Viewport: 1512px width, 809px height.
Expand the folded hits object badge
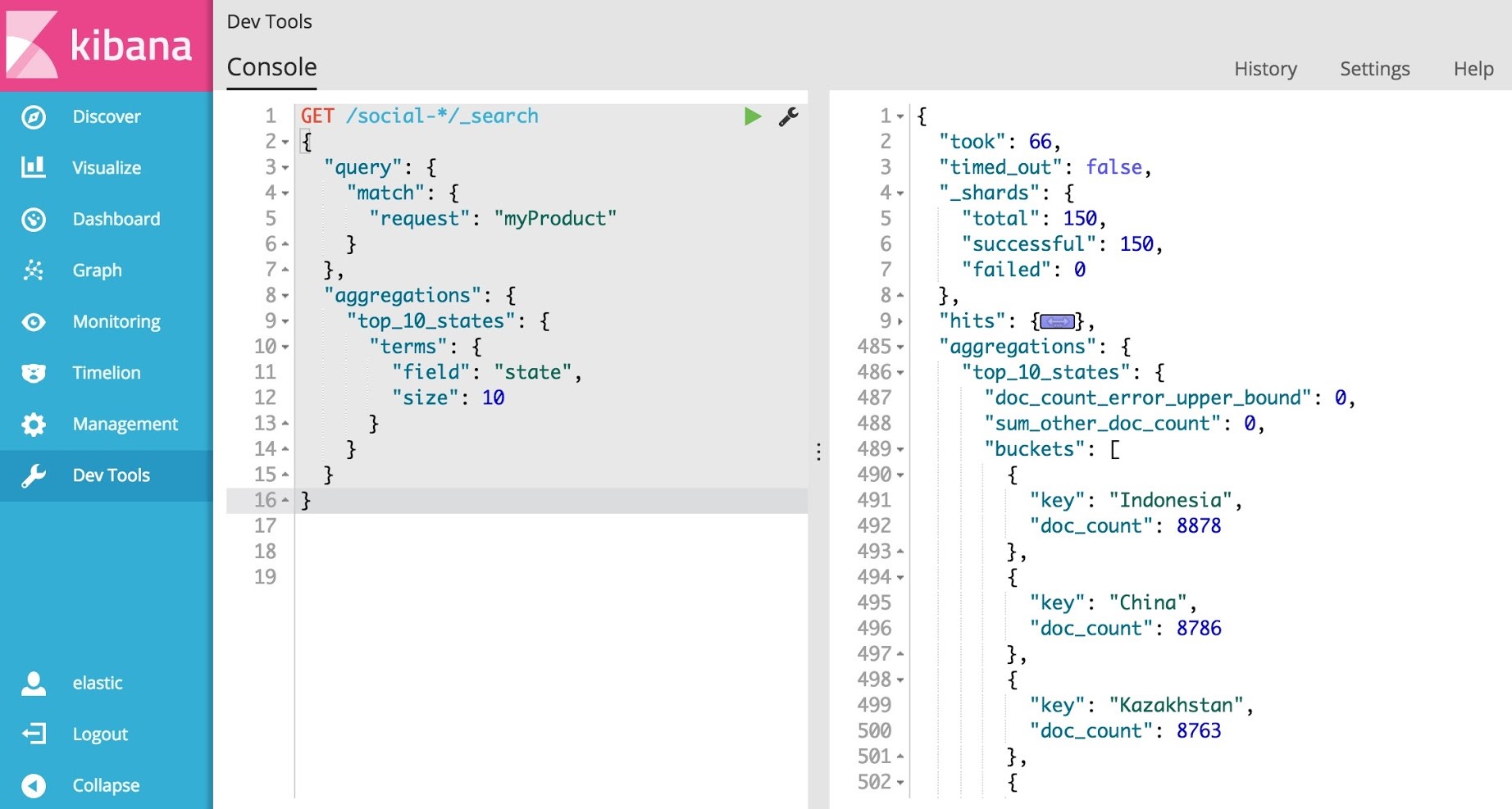pos(1057,321)
